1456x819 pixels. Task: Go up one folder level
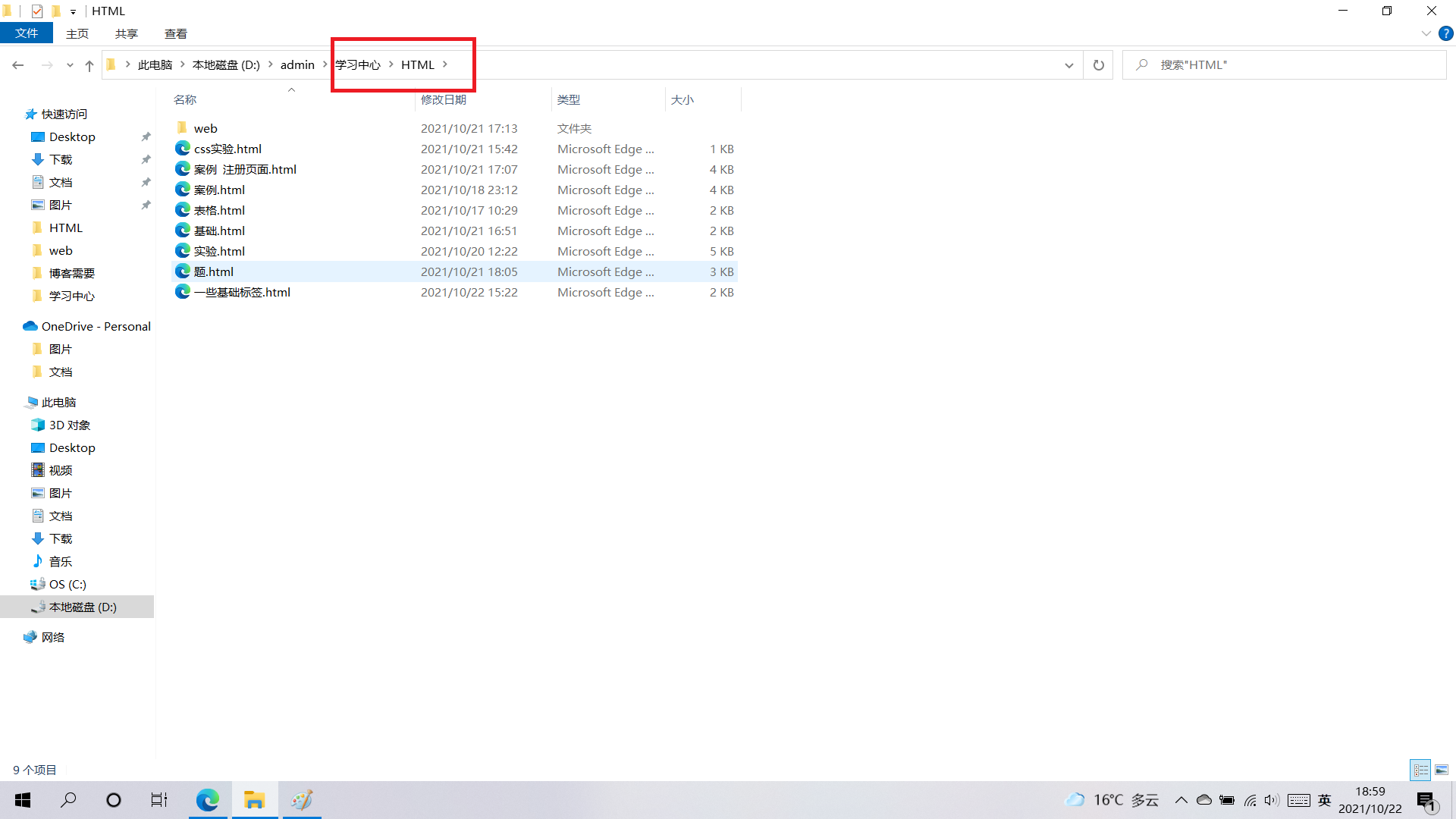[89, 65]
